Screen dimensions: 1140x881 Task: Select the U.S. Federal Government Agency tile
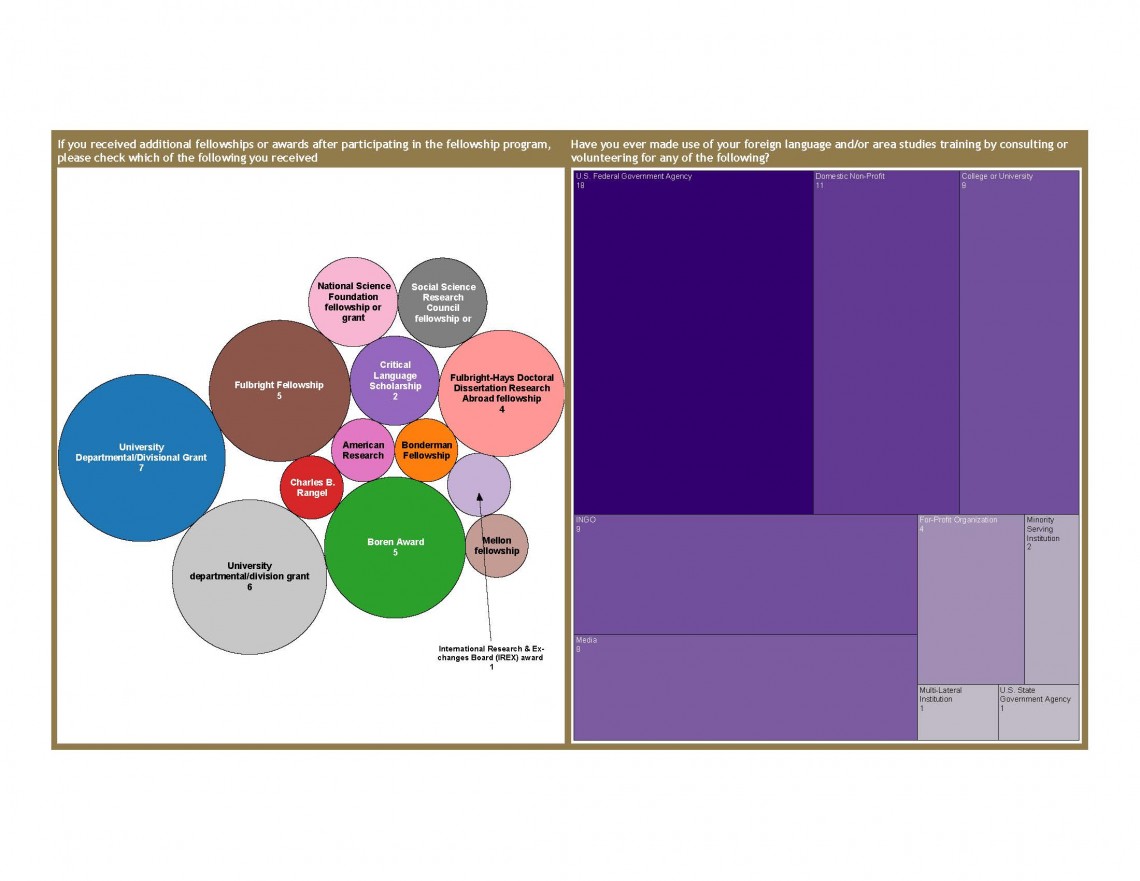point(694,342)
